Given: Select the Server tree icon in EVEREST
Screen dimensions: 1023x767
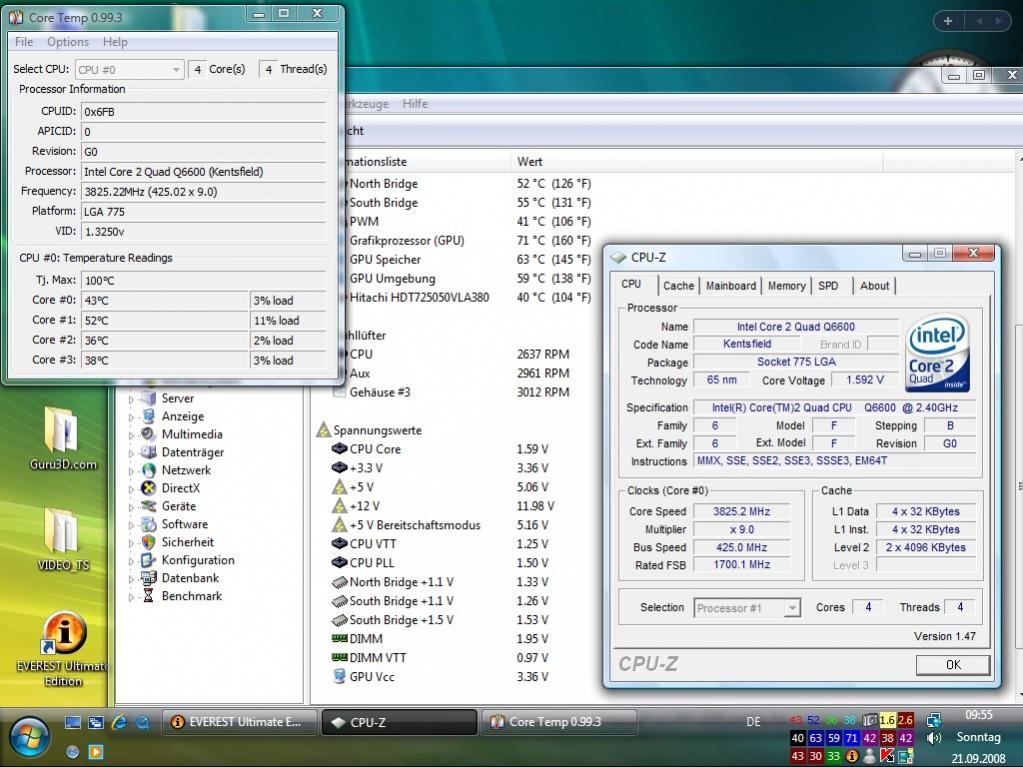Looking at the screenshot, I should click(149, 398).
